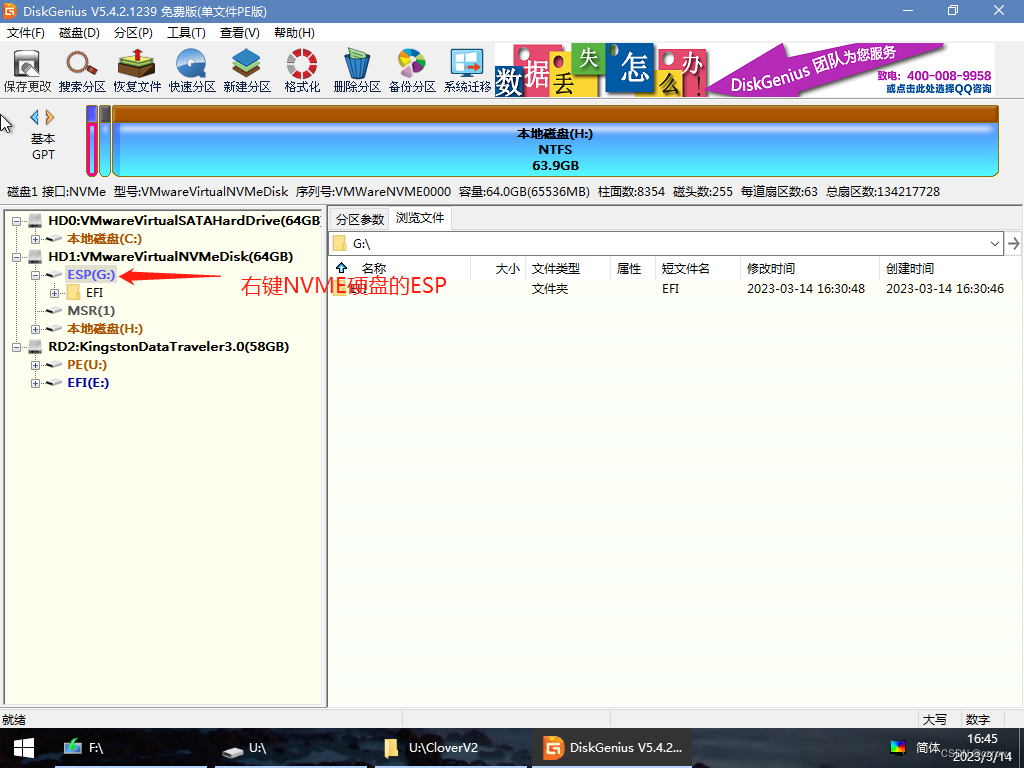The width and height of the screenshot is (1024, 768).
Task: Select the H: NTFS partition bar
Action: 555,142
